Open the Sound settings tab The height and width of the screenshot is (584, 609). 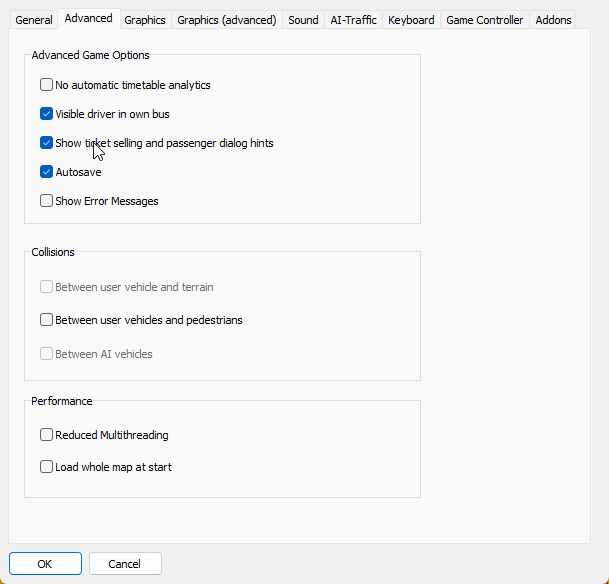tap(303, 20)
